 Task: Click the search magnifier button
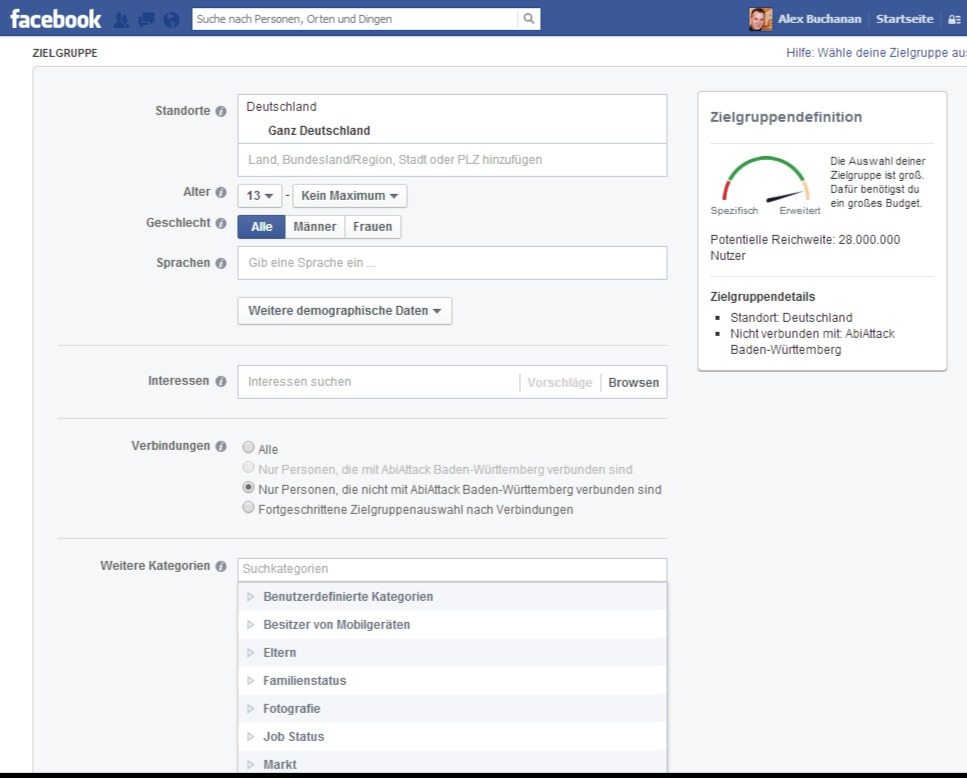click(528, 19)
